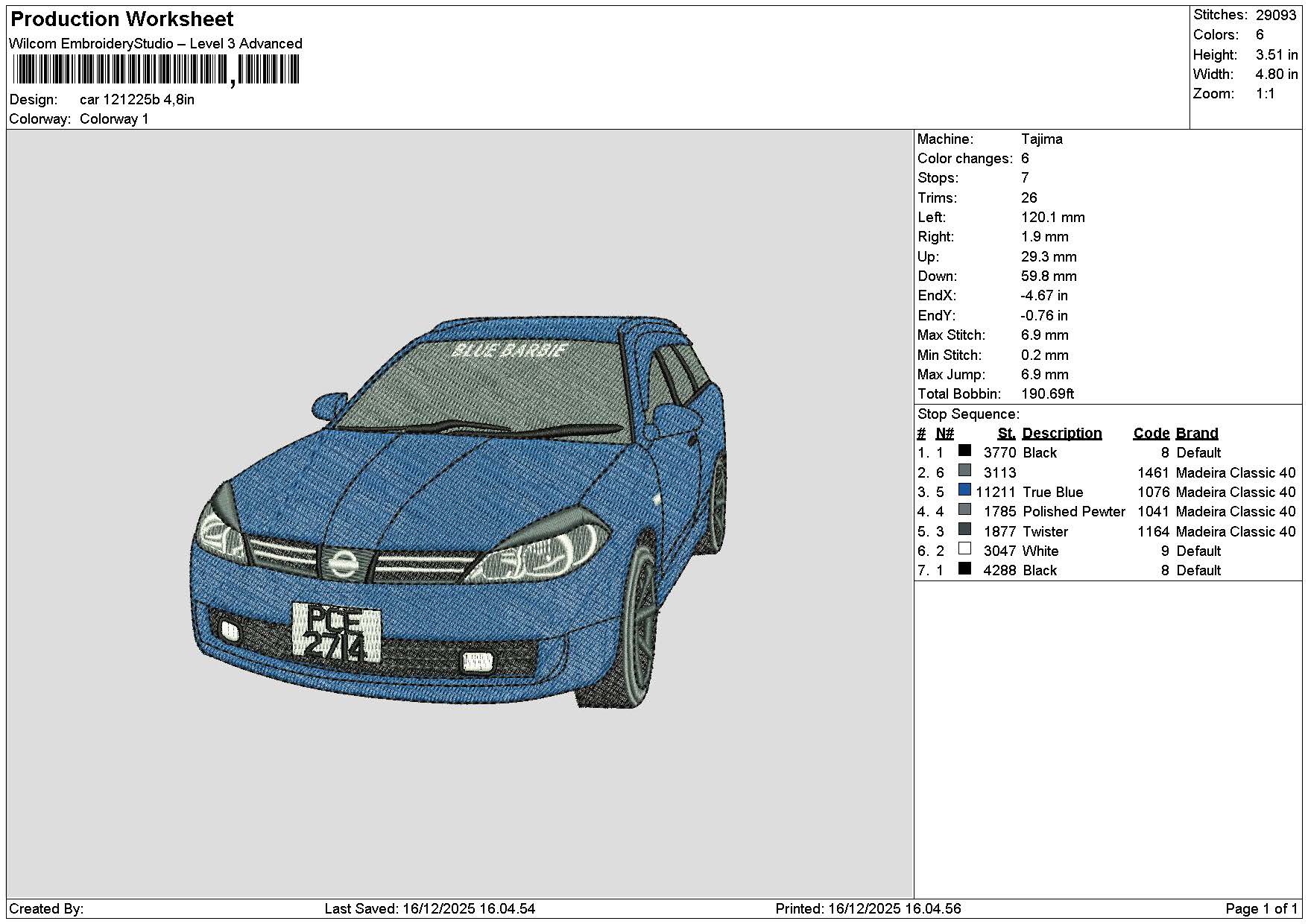
Task: Click the 'PCE 2714' license plate on the car
Action: (336, 633)
